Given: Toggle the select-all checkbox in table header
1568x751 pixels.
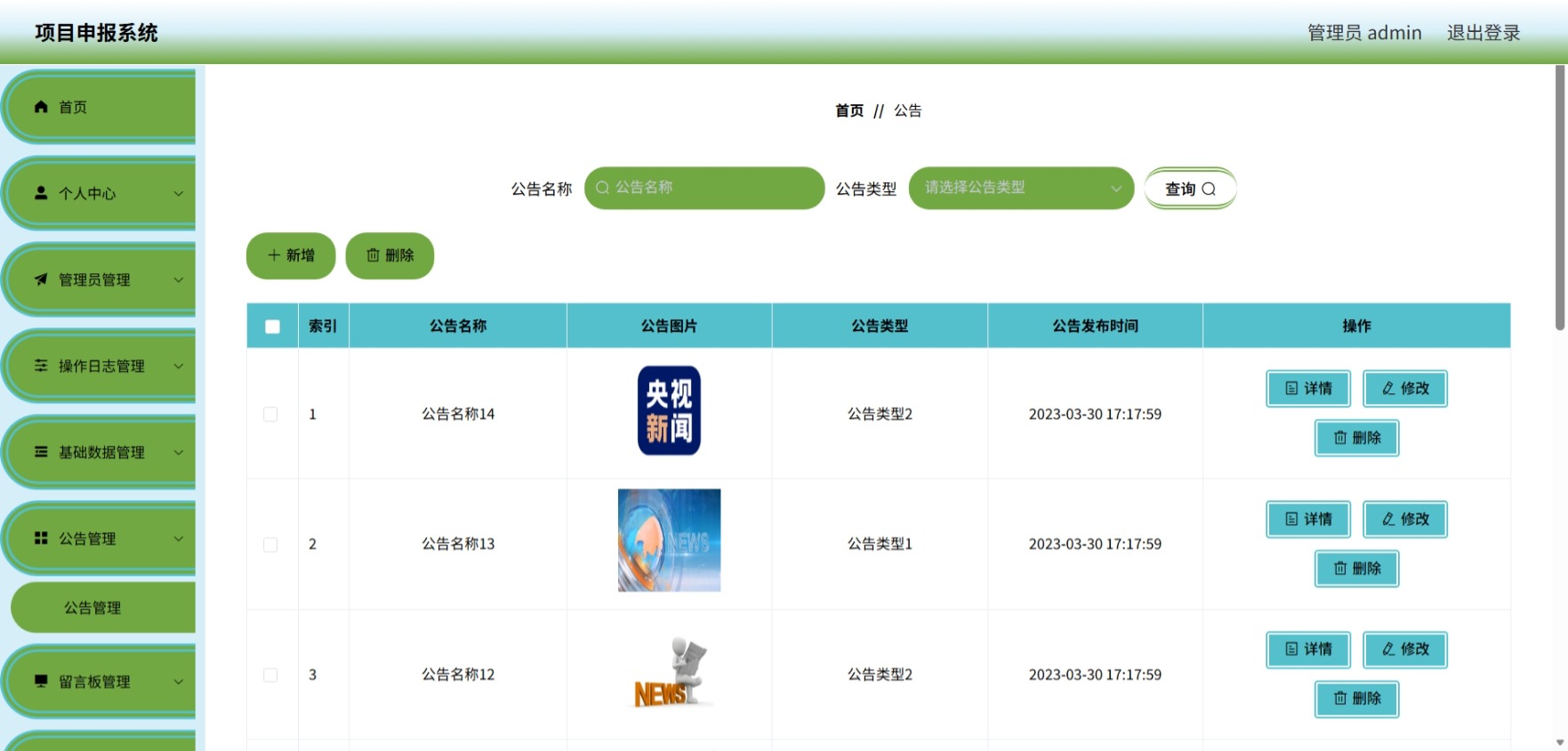Looking at the screenshot, I should tap(272, 327).
